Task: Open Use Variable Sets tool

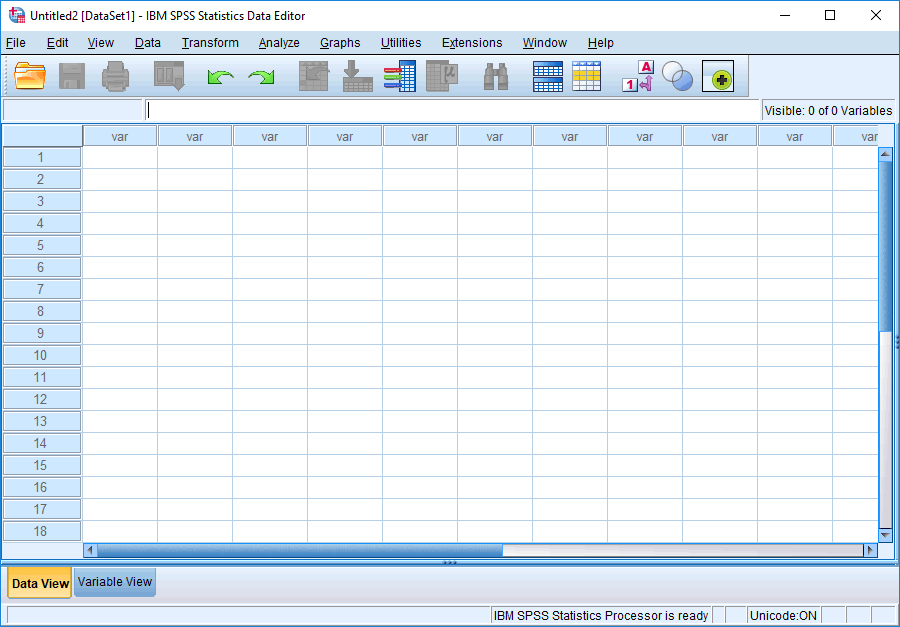Action: 677,76
